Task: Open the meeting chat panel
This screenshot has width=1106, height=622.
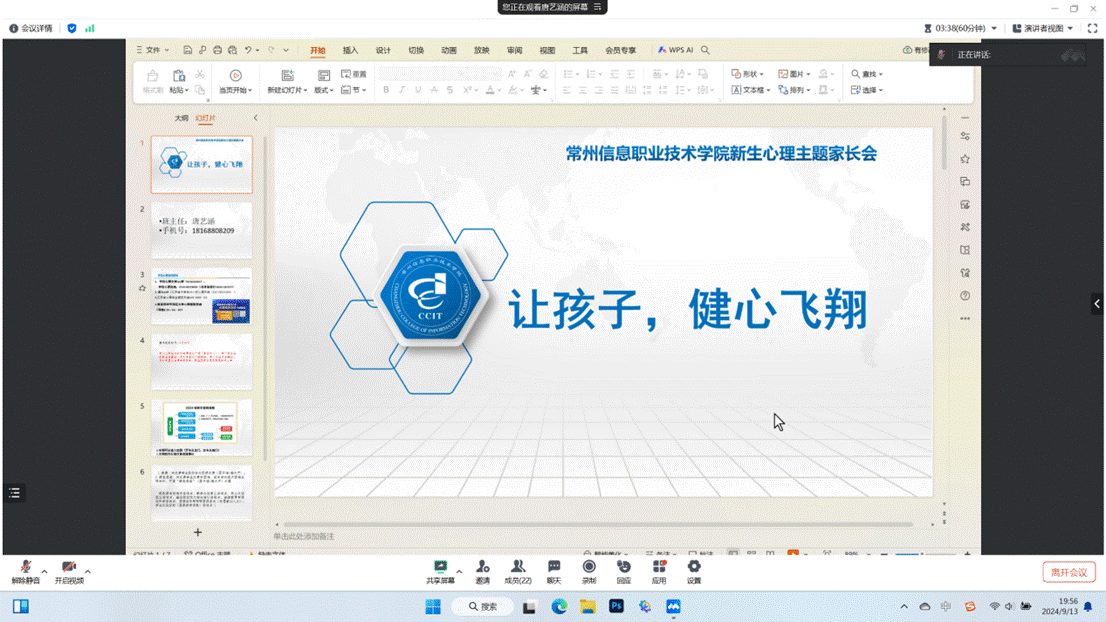Action: click(x=554, y=572)
